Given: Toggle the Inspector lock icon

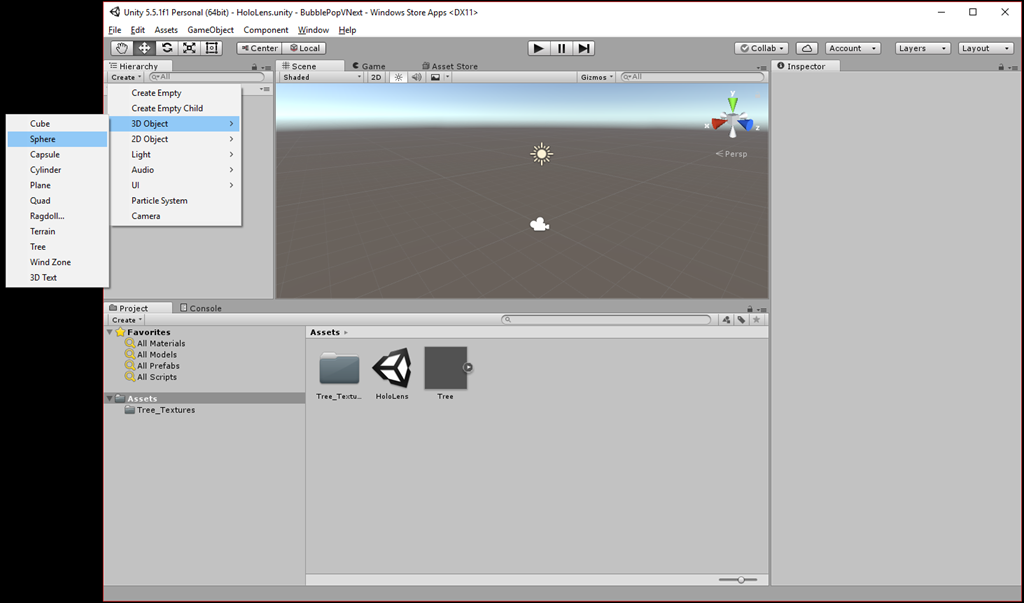Looking at the screenshot, I should (x=1000, y=67).
